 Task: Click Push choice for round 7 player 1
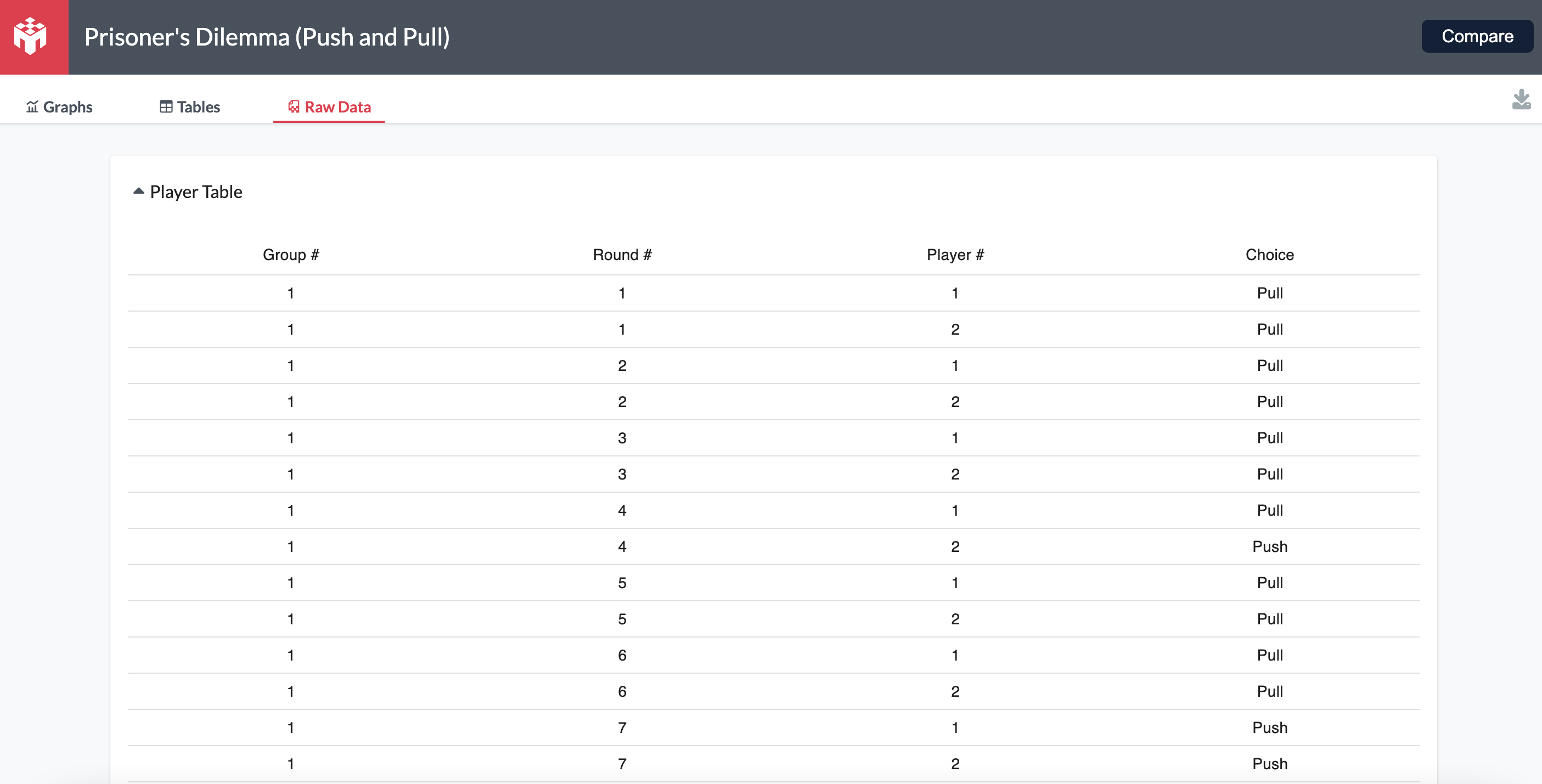pyautogui.click(x=1270, y=727)
